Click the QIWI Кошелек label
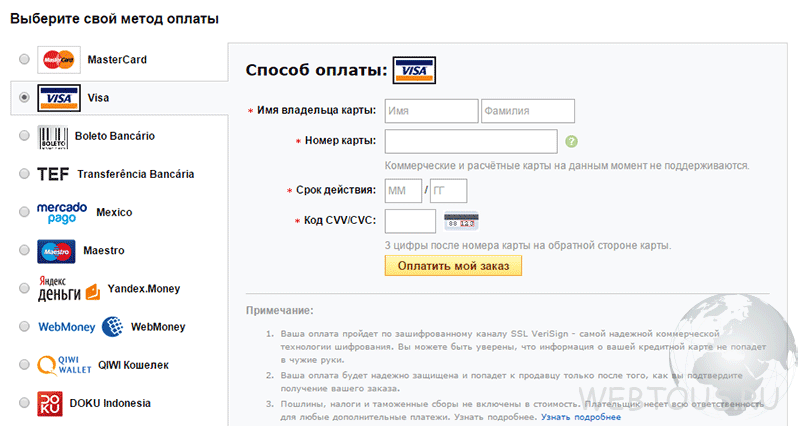Image resolution: width=800 pixels, height=426 pixels. pos(133,365)
